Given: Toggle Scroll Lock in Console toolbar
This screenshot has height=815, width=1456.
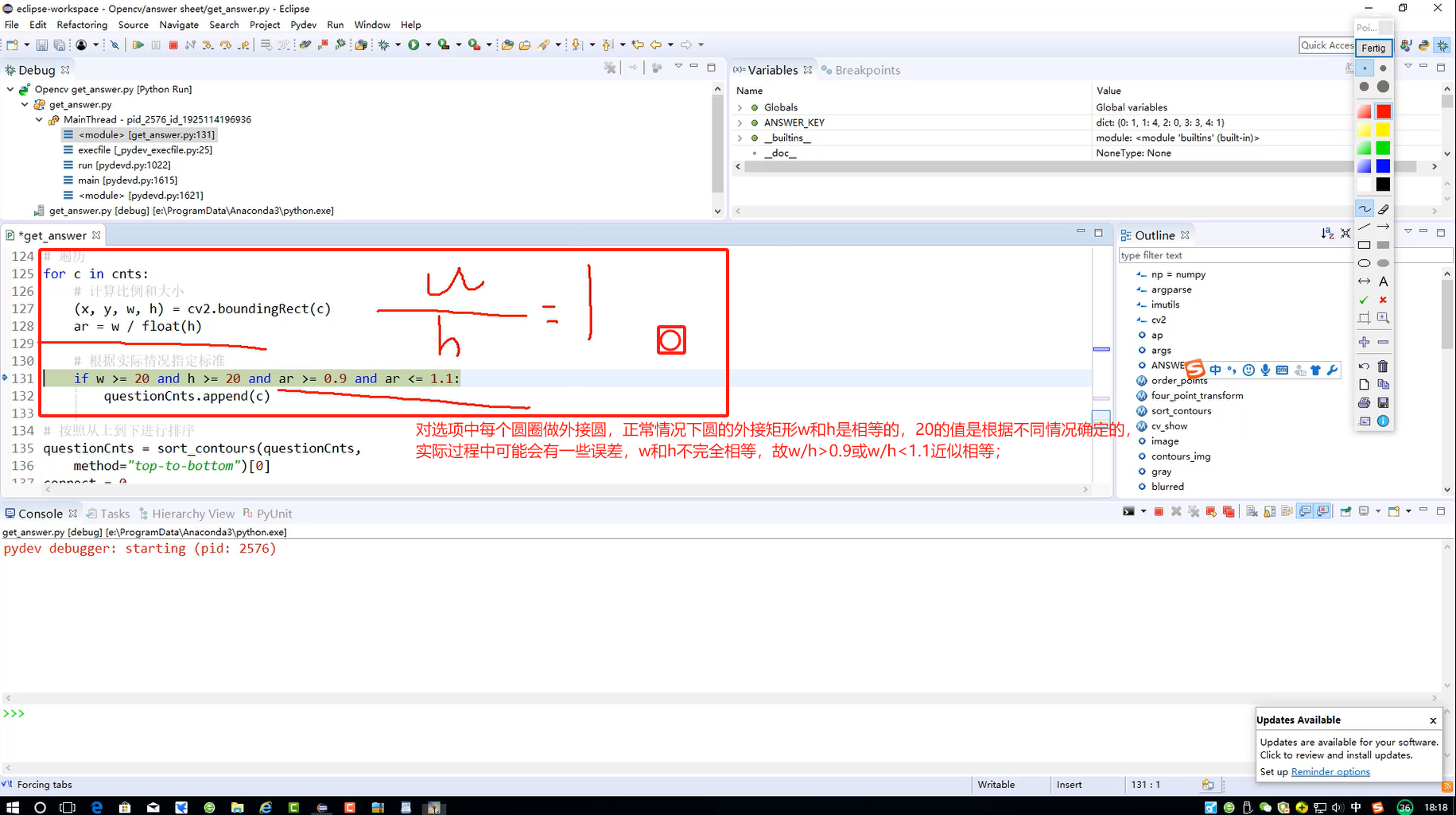Looking at the screenshot, I should point(1269,511).
